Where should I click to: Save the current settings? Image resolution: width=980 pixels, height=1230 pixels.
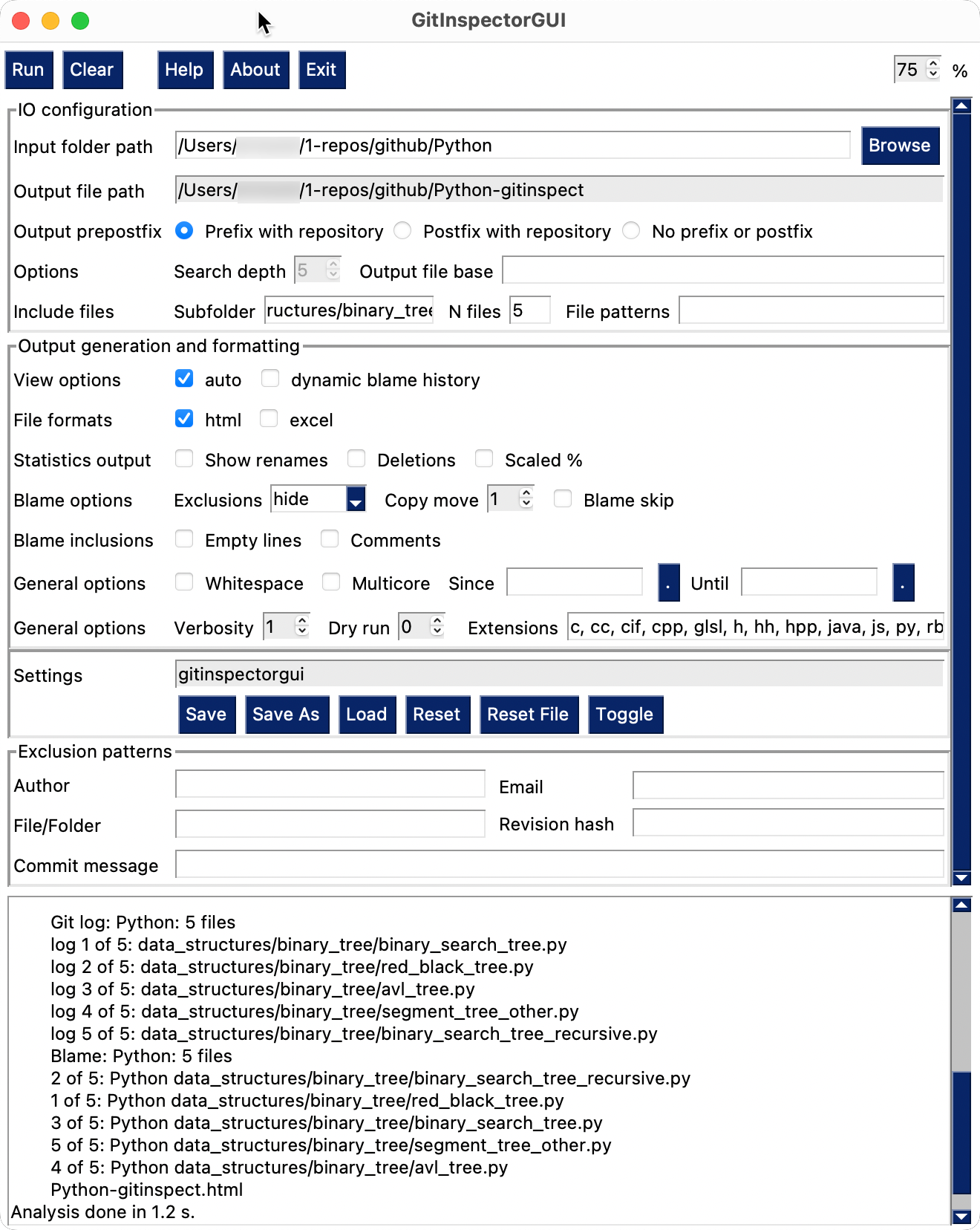coord(206,715)
